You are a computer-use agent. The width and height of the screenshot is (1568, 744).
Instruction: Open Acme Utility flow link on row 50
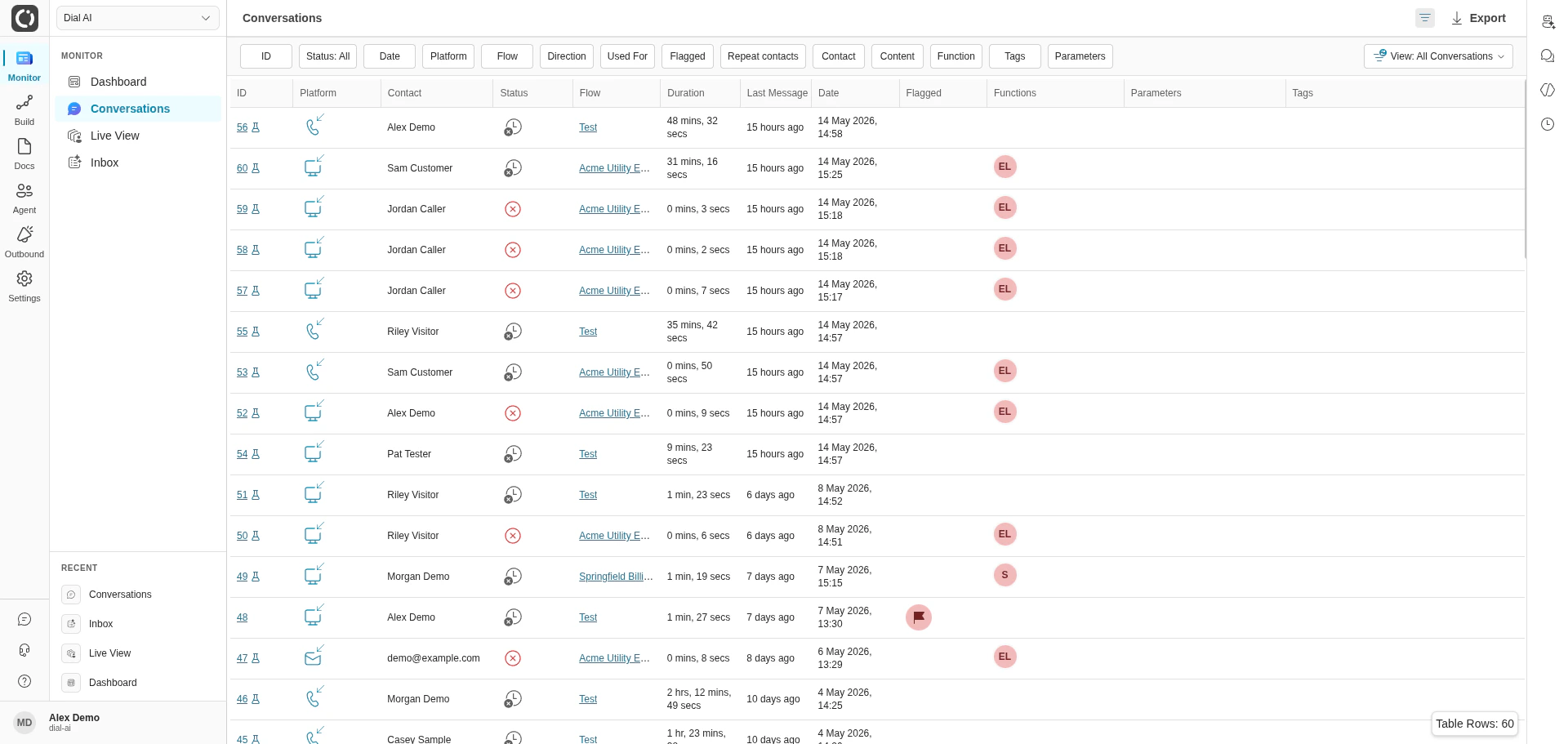(614, 536)
